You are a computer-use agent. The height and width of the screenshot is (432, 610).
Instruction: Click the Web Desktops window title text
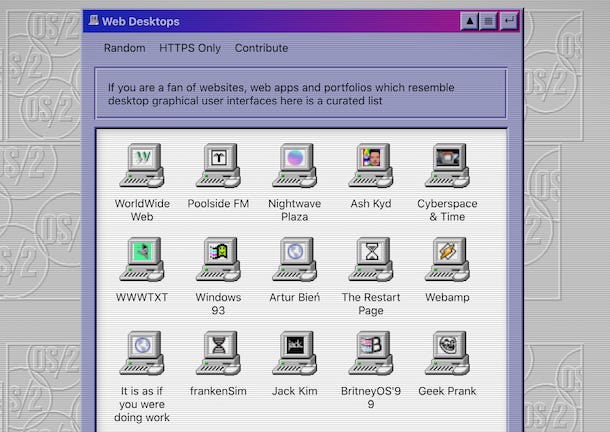(x=140, y=21)
